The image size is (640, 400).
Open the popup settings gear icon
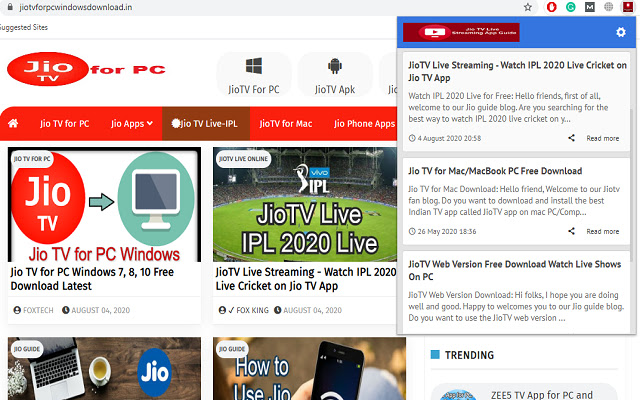tap(621, 33)
